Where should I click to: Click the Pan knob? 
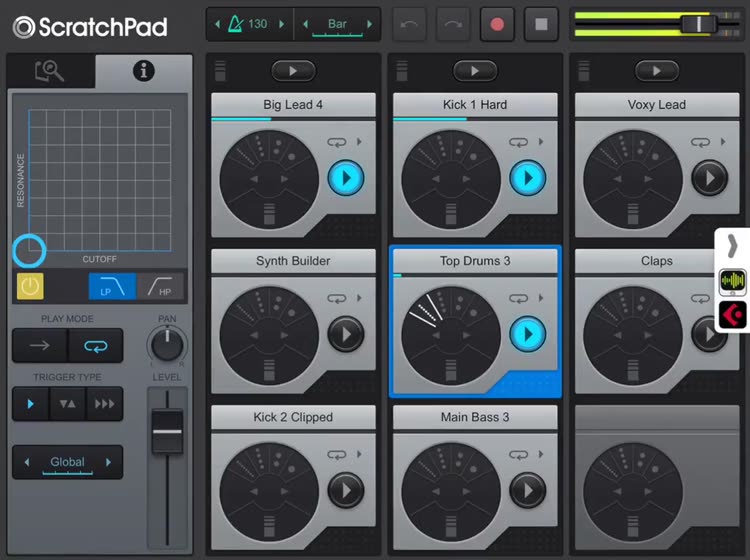point(167,344)
